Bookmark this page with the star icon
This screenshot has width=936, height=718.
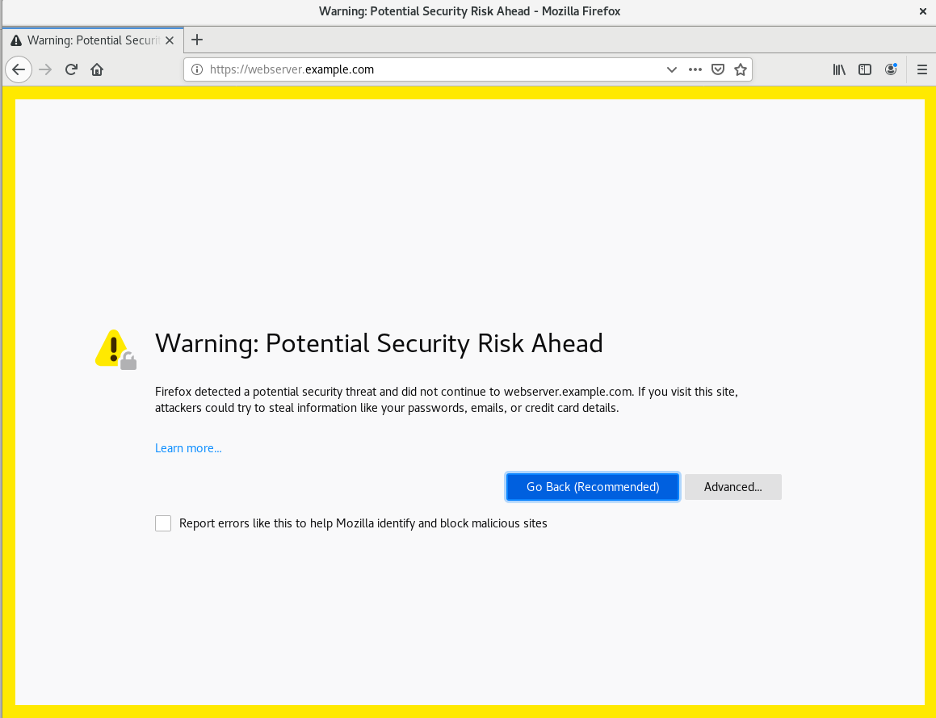740,69
